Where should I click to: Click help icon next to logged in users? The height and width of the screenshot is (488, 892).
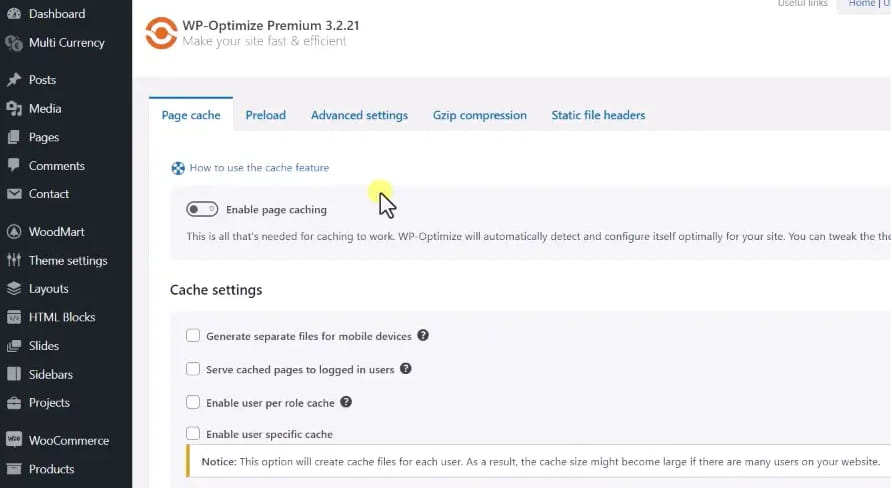[406, 369]
